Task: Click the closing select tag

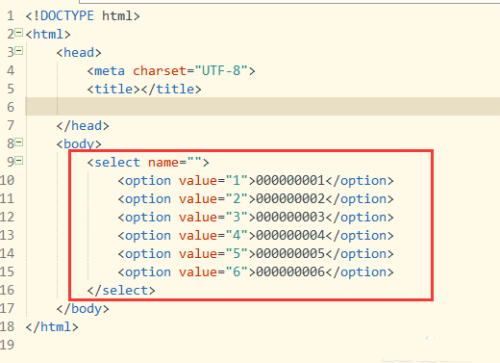Action: pos(121,290)
